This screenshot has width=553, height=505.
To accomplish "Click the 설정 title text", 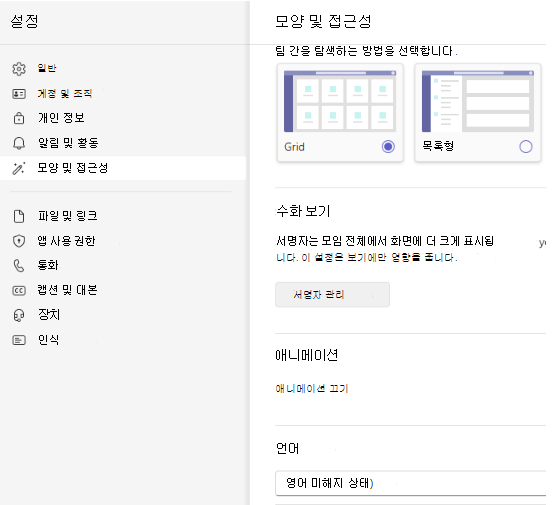I will pyautogui.click(x=24, y=21).
